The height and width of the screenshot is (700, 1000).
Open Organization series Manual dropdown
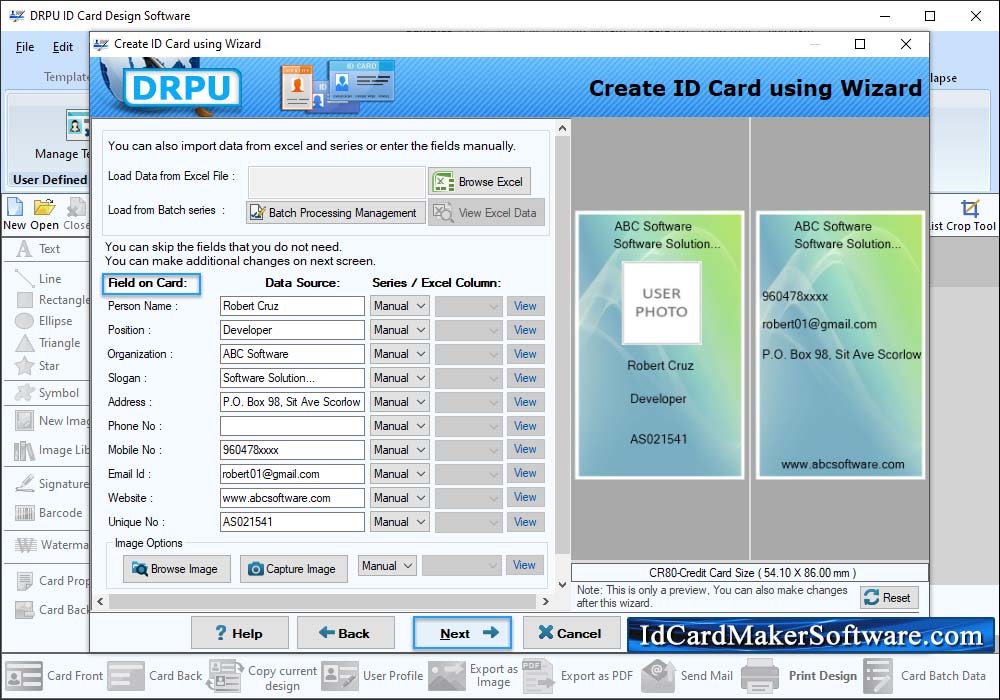(x=399, y=354)
